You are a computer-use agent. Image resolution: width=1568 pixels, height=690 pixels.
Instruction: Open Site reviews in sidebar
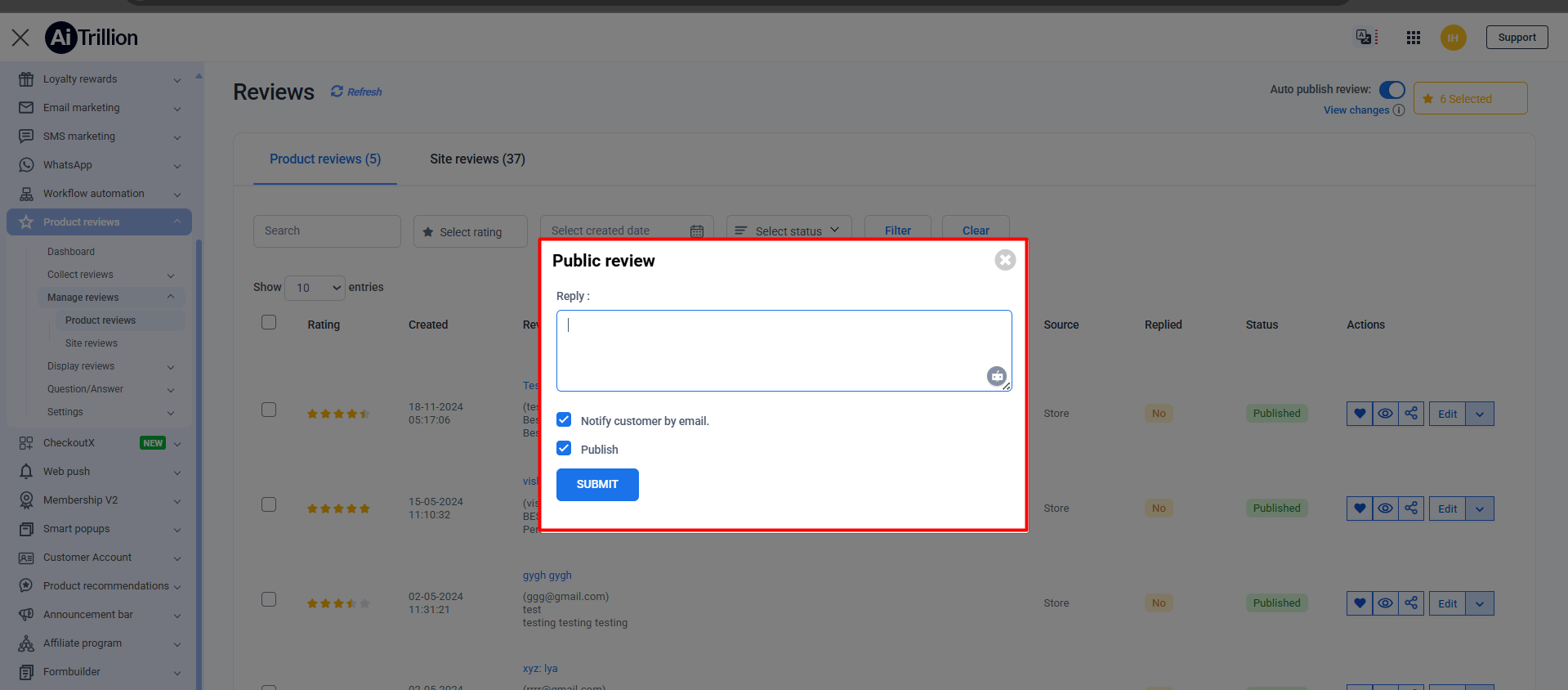click(x=92, y=343)
